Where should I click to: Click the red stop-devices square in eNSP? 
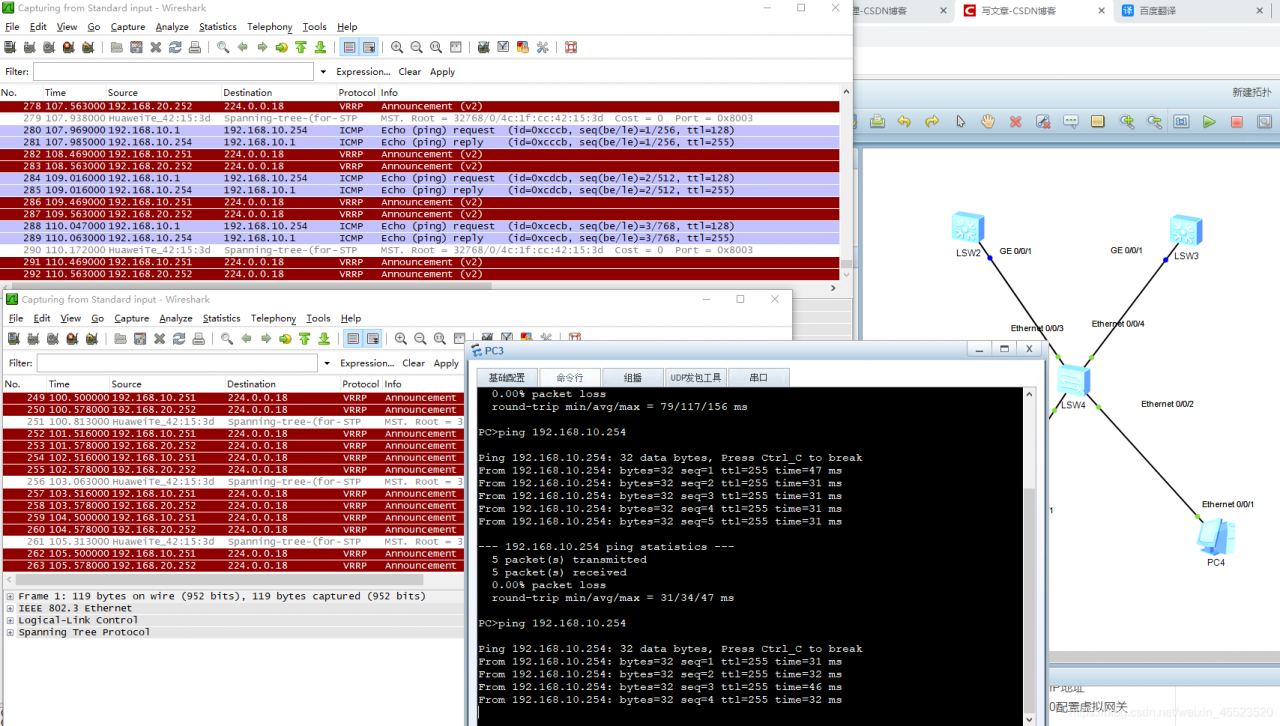point(1237,122)
